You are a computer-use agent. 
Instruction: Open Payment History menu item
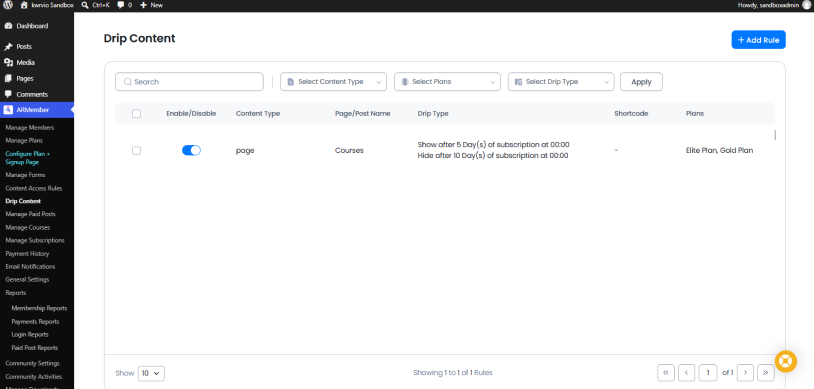pos(27,254)
